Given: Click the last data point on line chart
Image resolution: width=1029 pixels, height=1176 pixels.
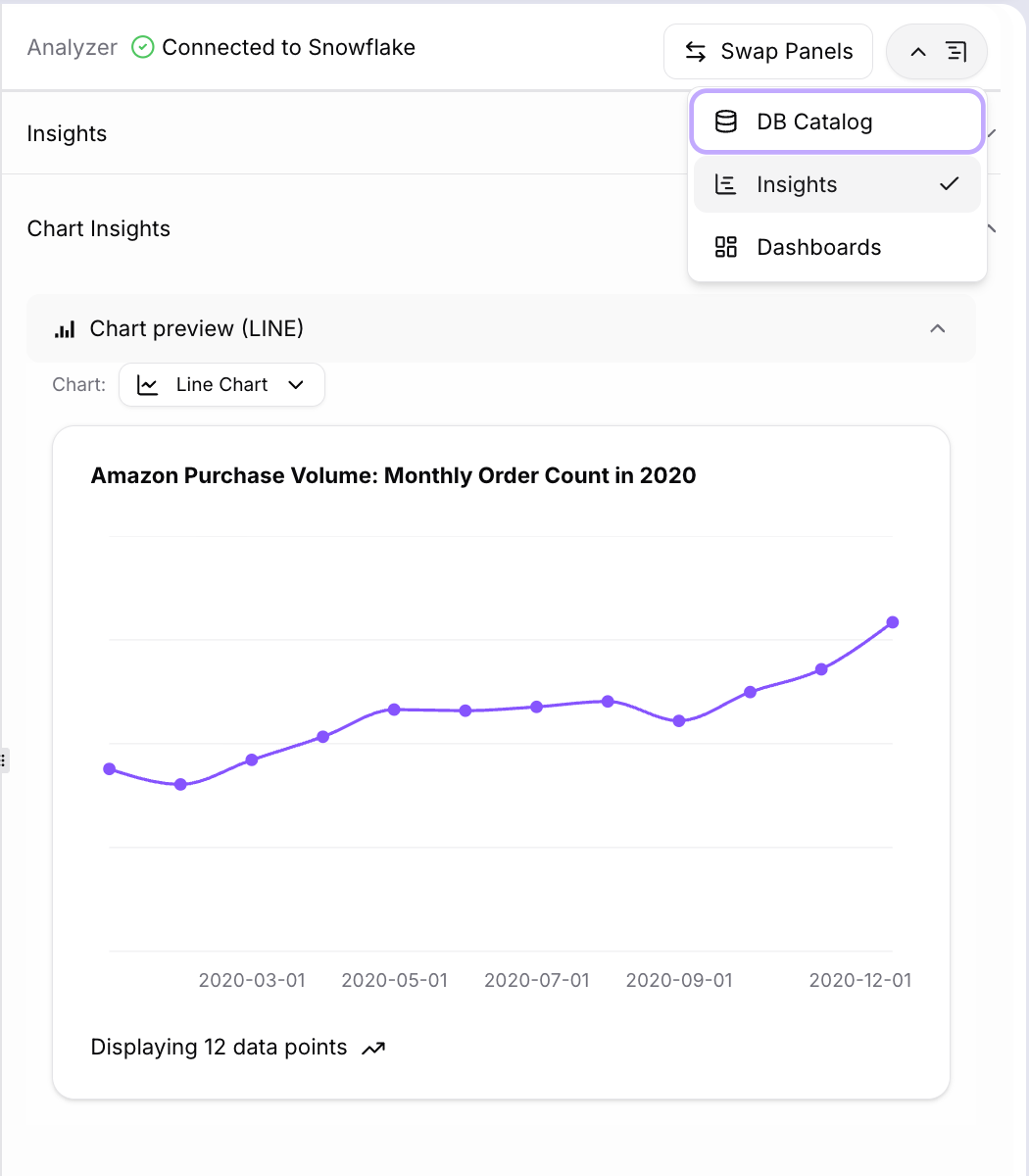Looking at the screenshot, I should coord(893,622).
